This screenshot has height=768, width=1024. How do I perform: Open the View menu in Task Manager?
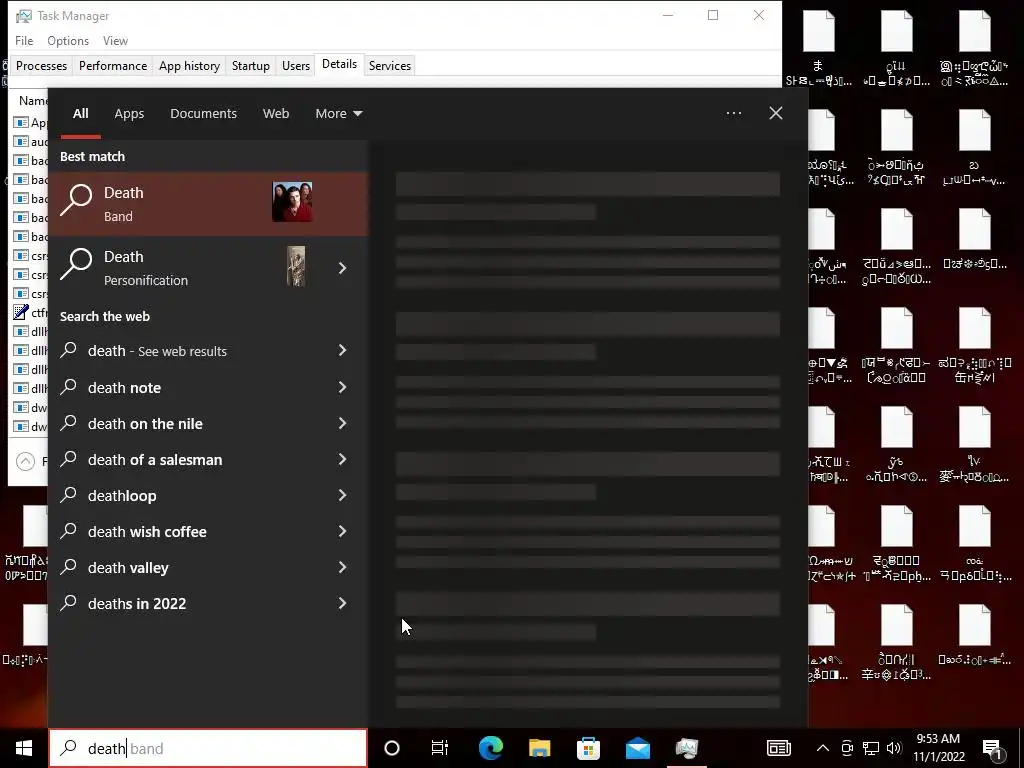click(x=115, y=40)
